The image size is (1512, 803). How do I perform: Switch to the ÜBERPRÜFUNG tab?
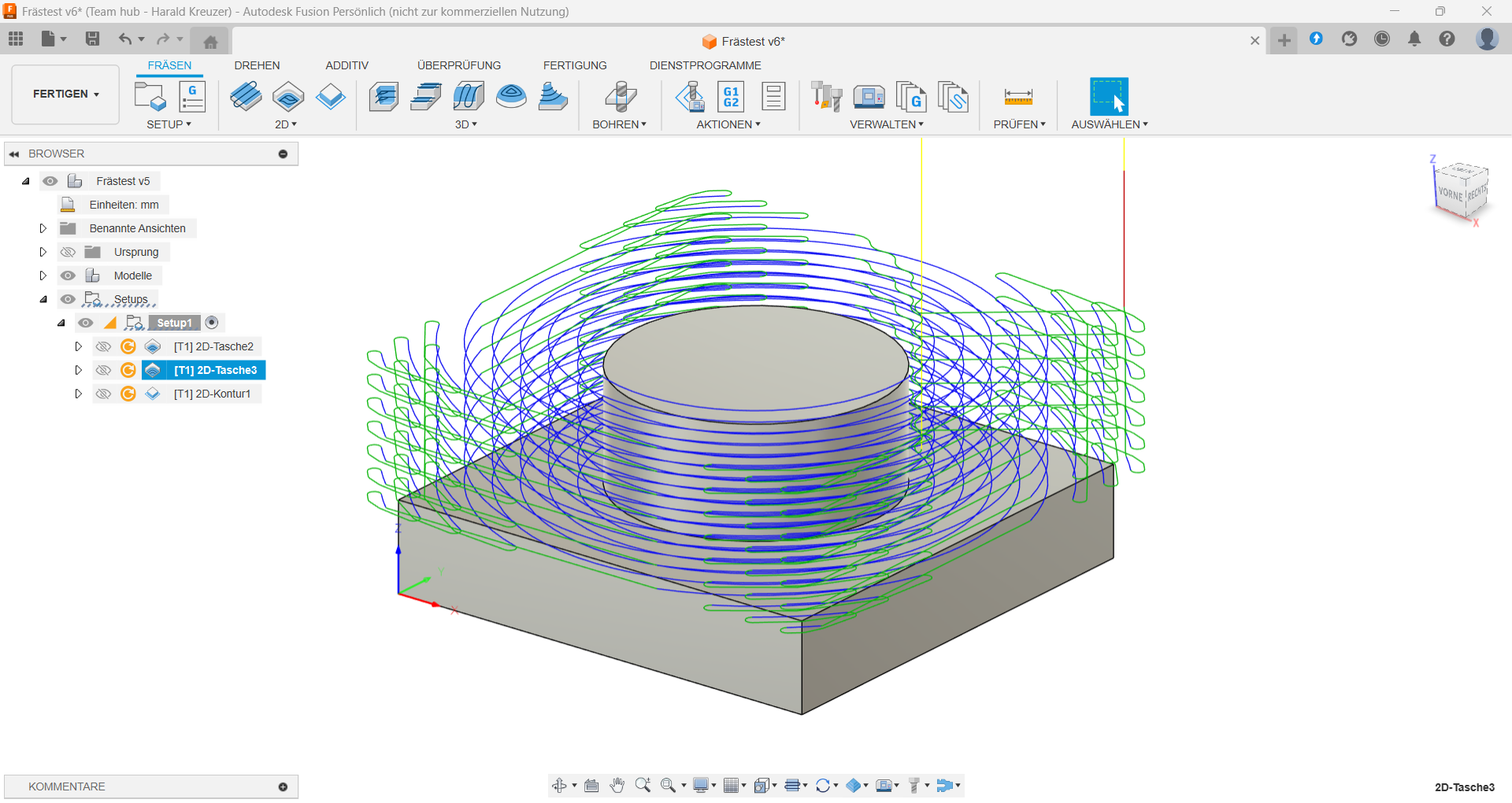click(x=459, y=65)
